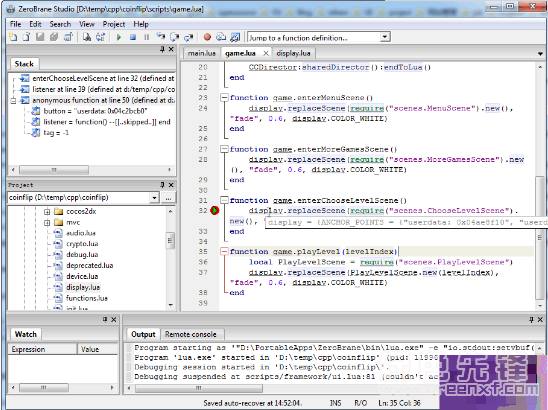
Task: Toggle breakpoint with the red circle icon
Action: (x=207, y=37)
